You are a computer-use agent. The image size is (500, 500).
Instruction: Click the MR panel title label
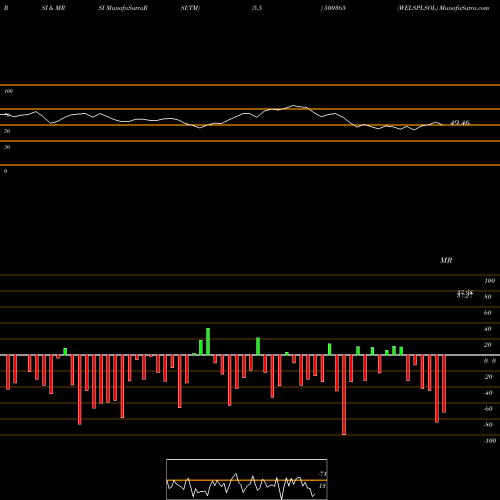(x=446, y=260)
